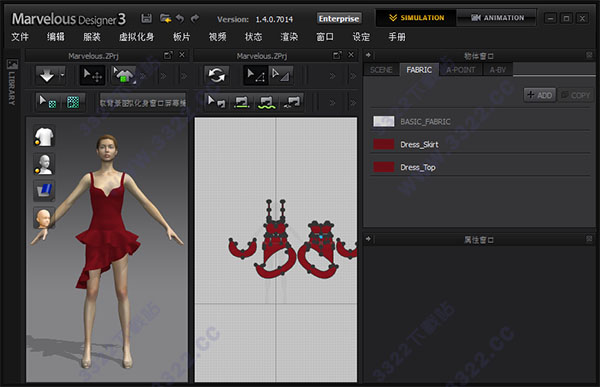This screenshot has height=387, width=600.
Task: Open the 渲染 (Render) menu
Action: [x=289, y=37]
